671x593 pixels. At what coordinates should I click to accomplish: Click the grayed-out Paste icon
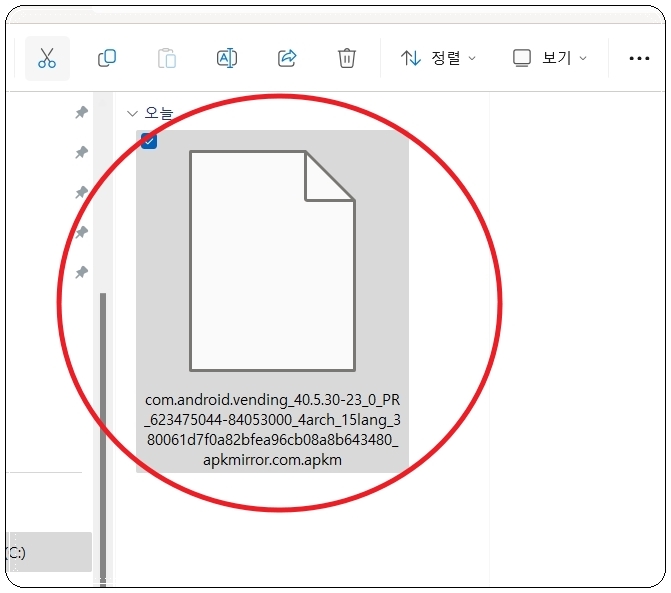(x=167, y=58)
